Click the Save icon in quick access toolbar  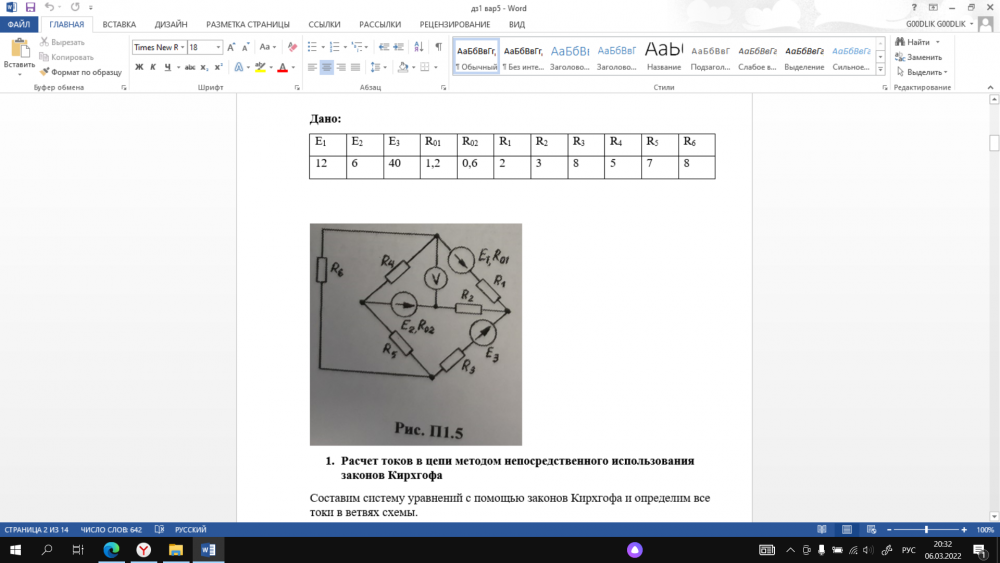click(30, 8)
